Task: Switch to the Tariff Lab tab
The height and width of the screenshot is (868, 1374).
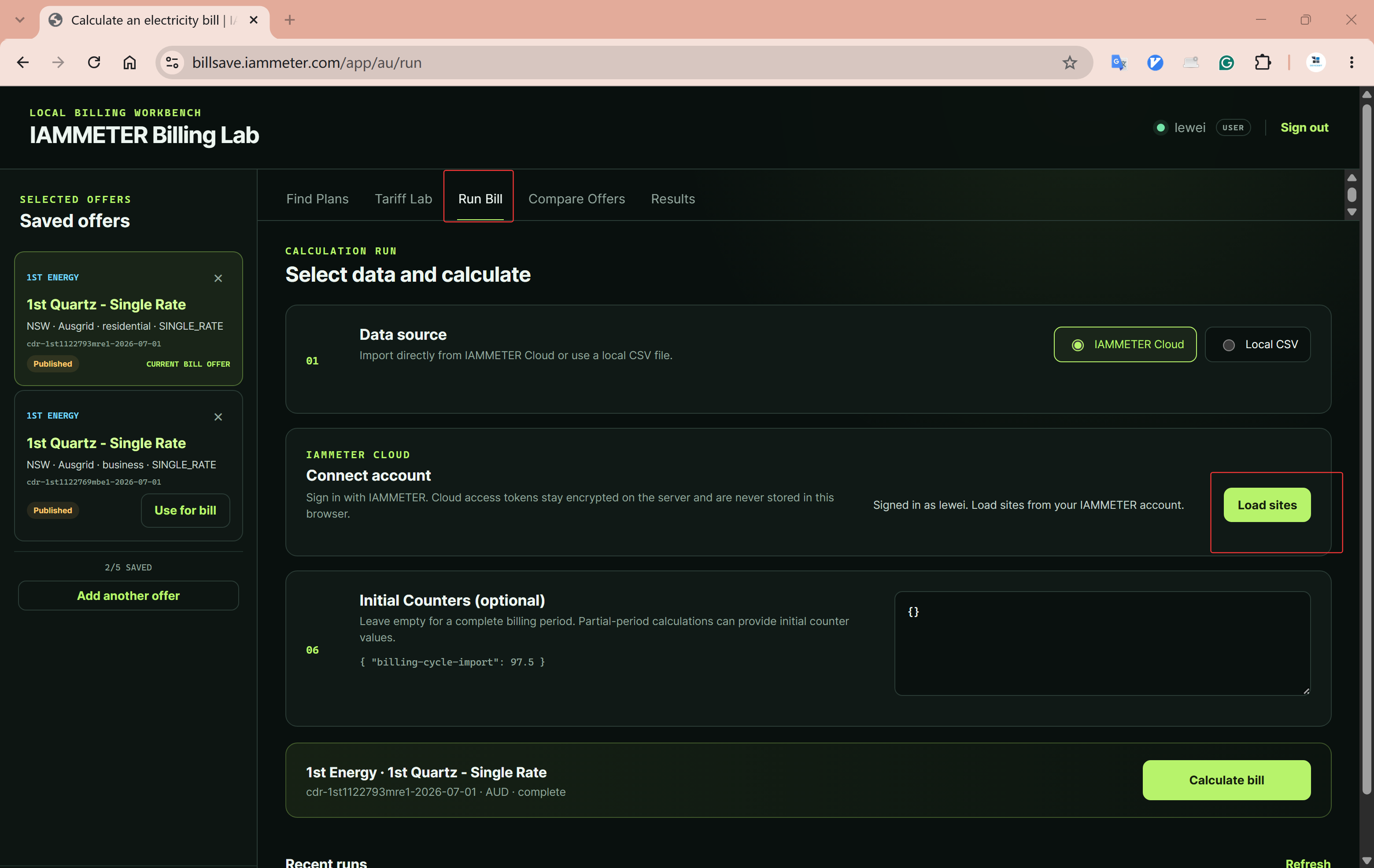Action: [403, 199]
